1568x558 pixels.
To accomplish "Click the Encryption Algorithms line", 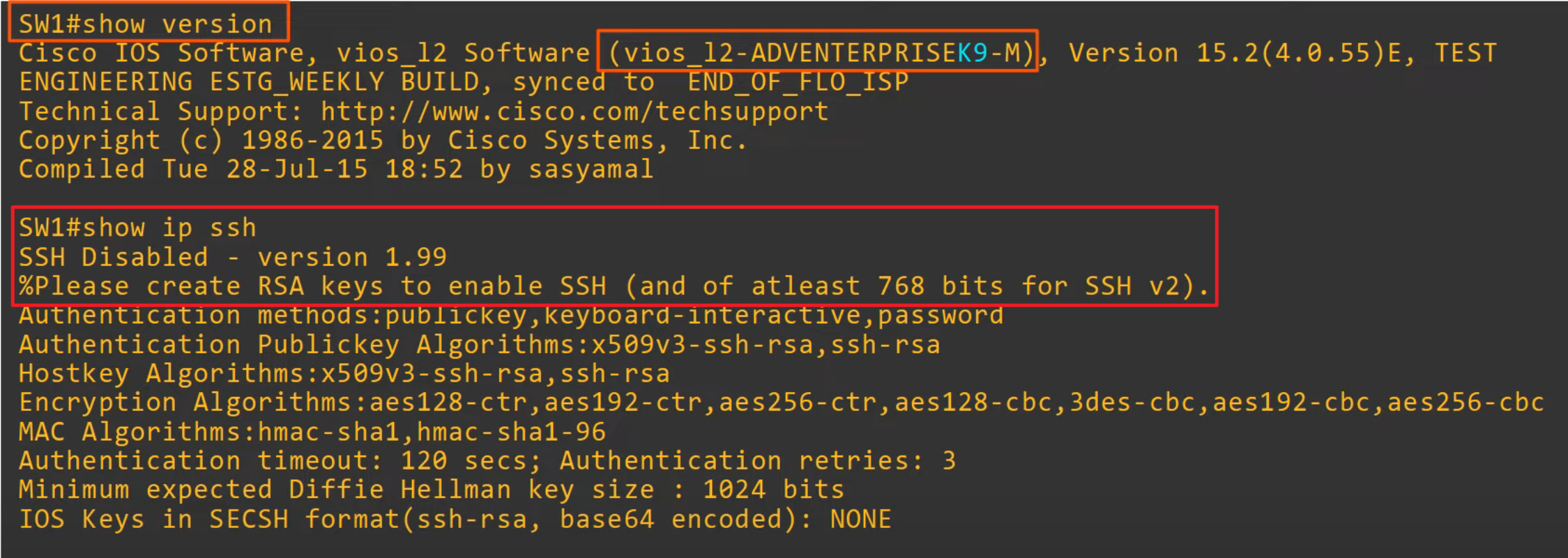I will [x=781, y=403].
